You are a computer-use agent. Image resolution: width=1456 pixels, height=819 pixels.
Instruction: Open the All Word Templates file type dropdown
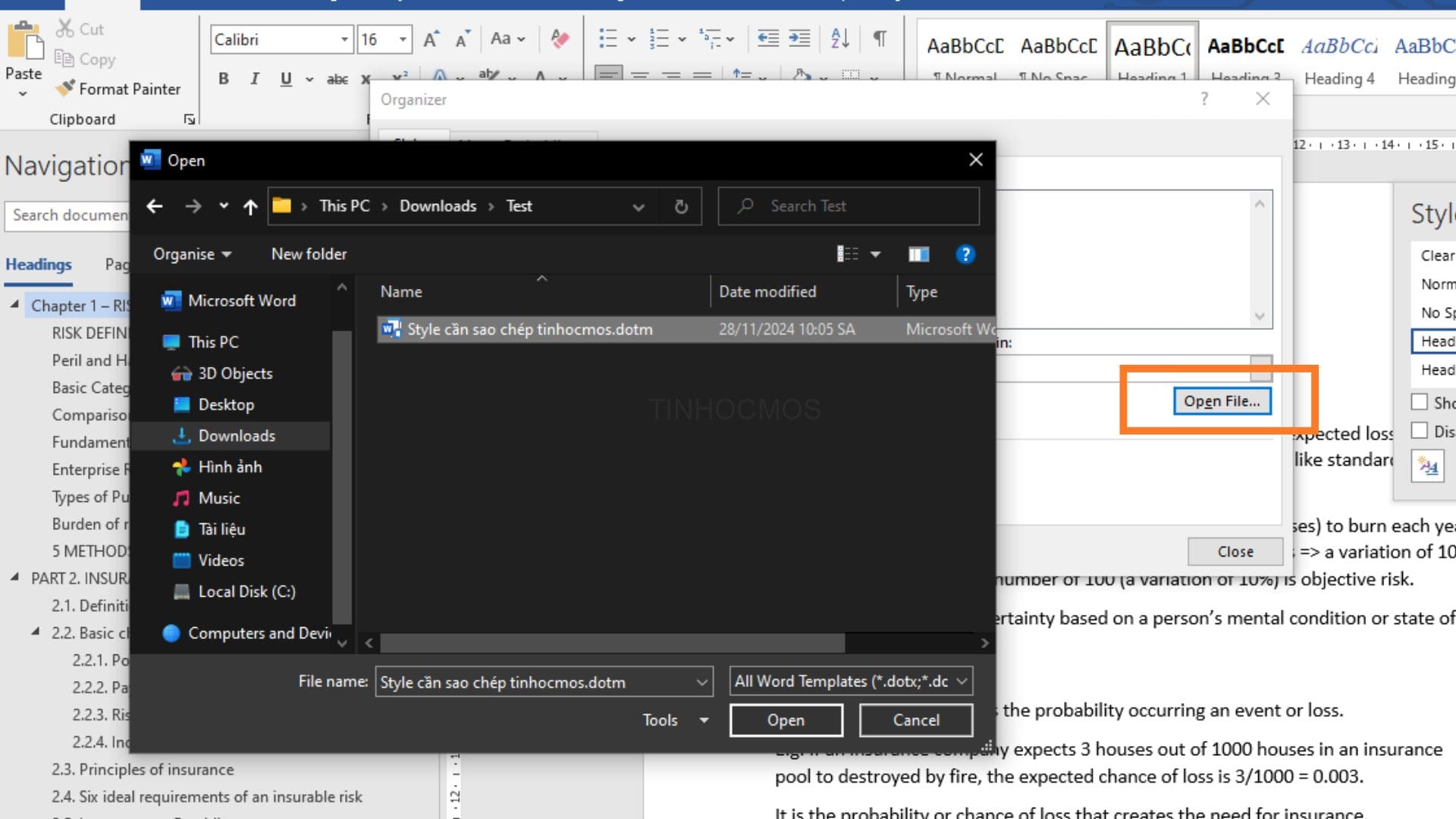tap(851, 681)
